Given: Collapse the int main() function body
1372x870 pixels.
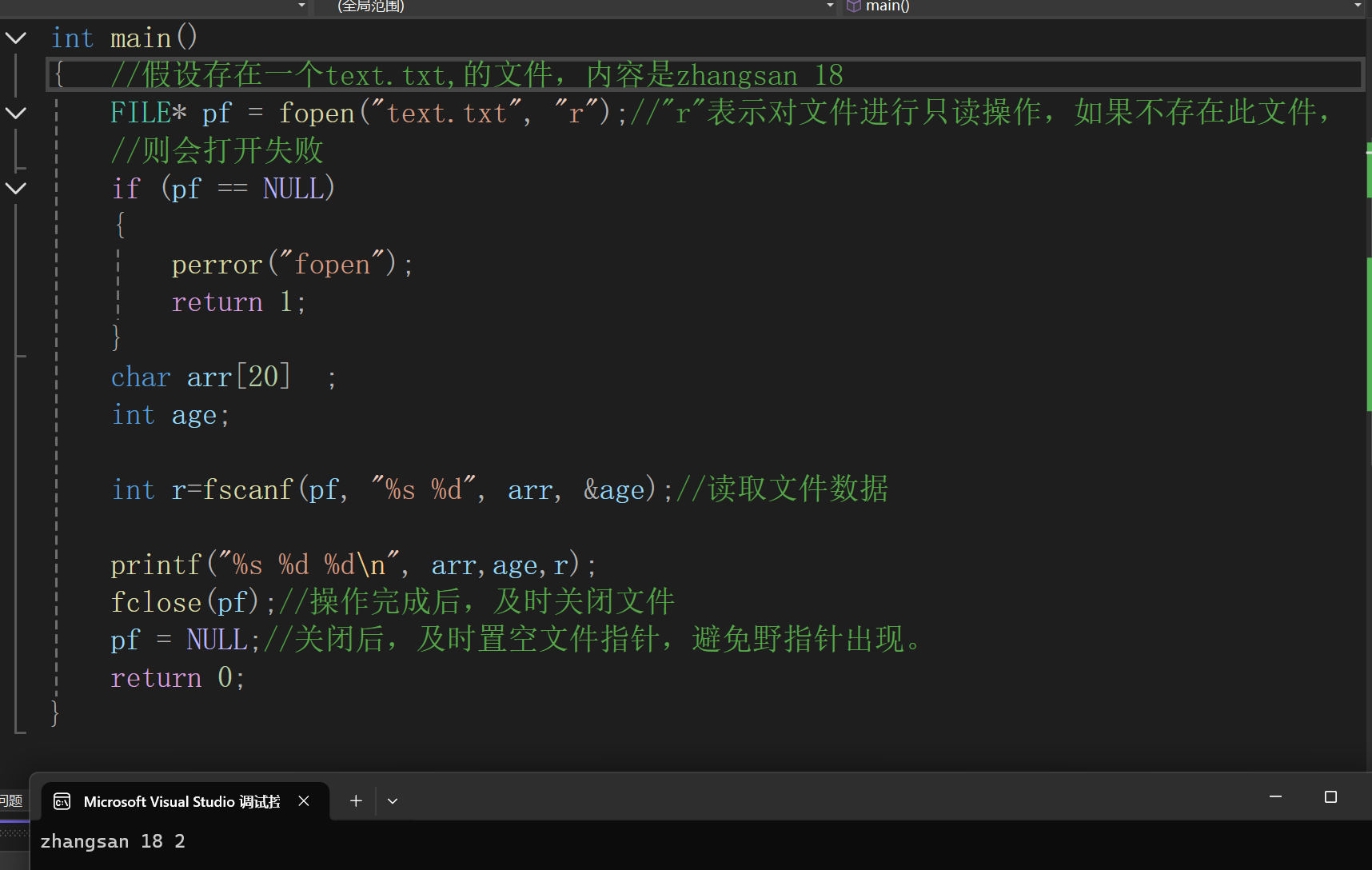Looking at the screenshot, I should pos(16,38).
